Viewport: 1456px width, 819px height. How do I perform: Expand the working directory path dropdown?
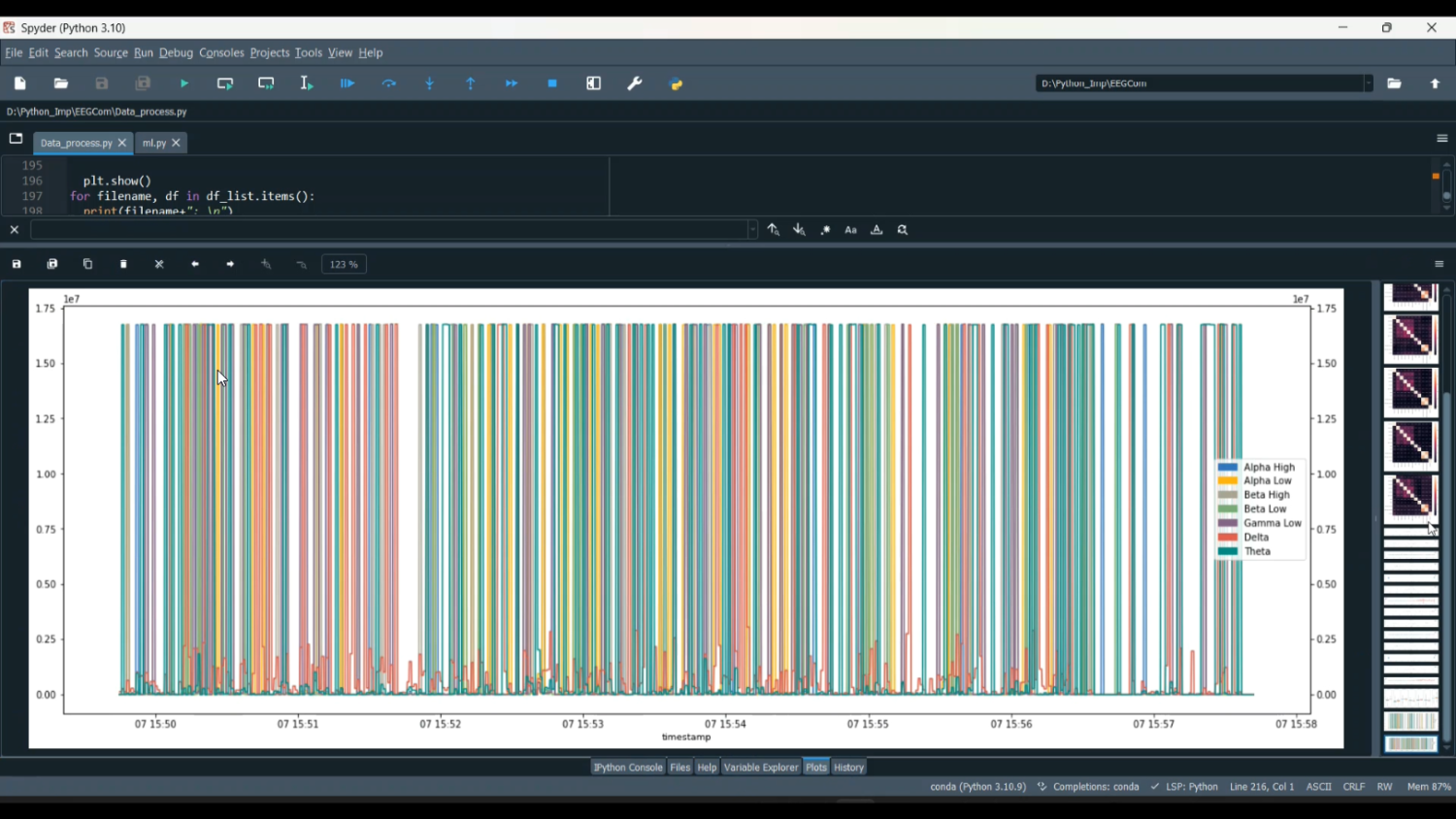click(1369, 83)
